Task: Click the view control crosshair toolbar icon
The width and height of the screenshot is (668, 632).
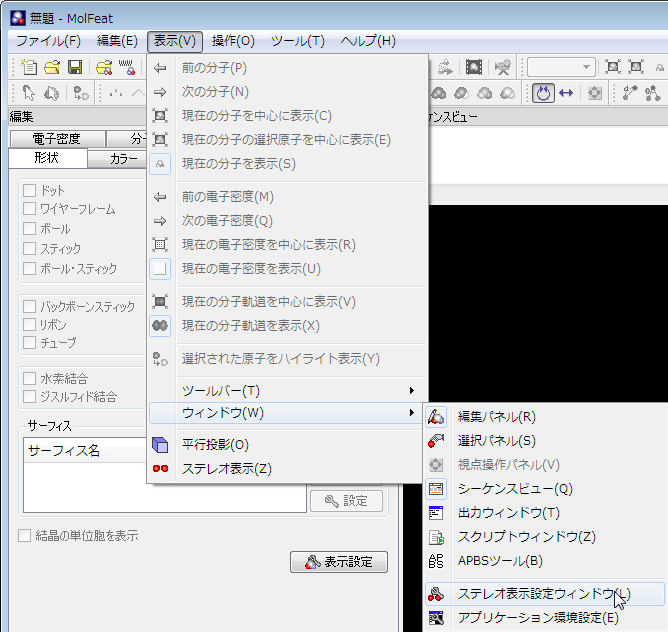Action: click(595, 93)
